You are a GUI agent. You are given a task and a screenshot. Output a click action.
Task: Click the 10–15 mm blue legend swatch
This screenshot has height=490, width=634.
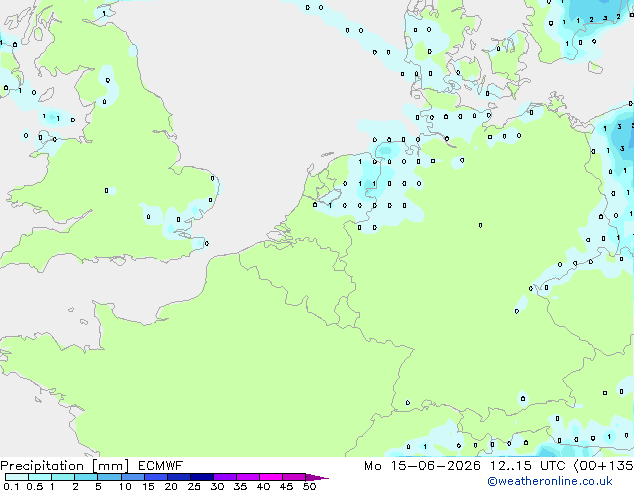(x=133, y=477)
